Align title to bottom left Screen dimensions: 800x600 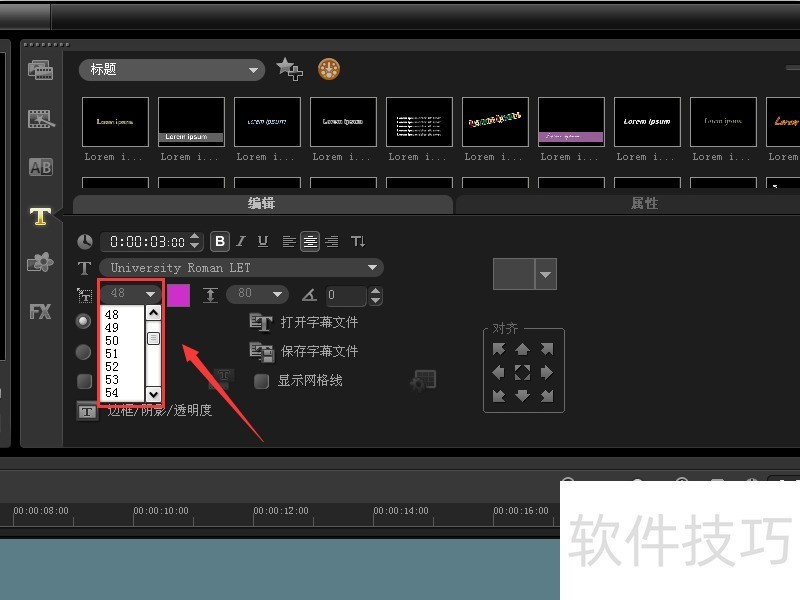(x=498, y=395)
